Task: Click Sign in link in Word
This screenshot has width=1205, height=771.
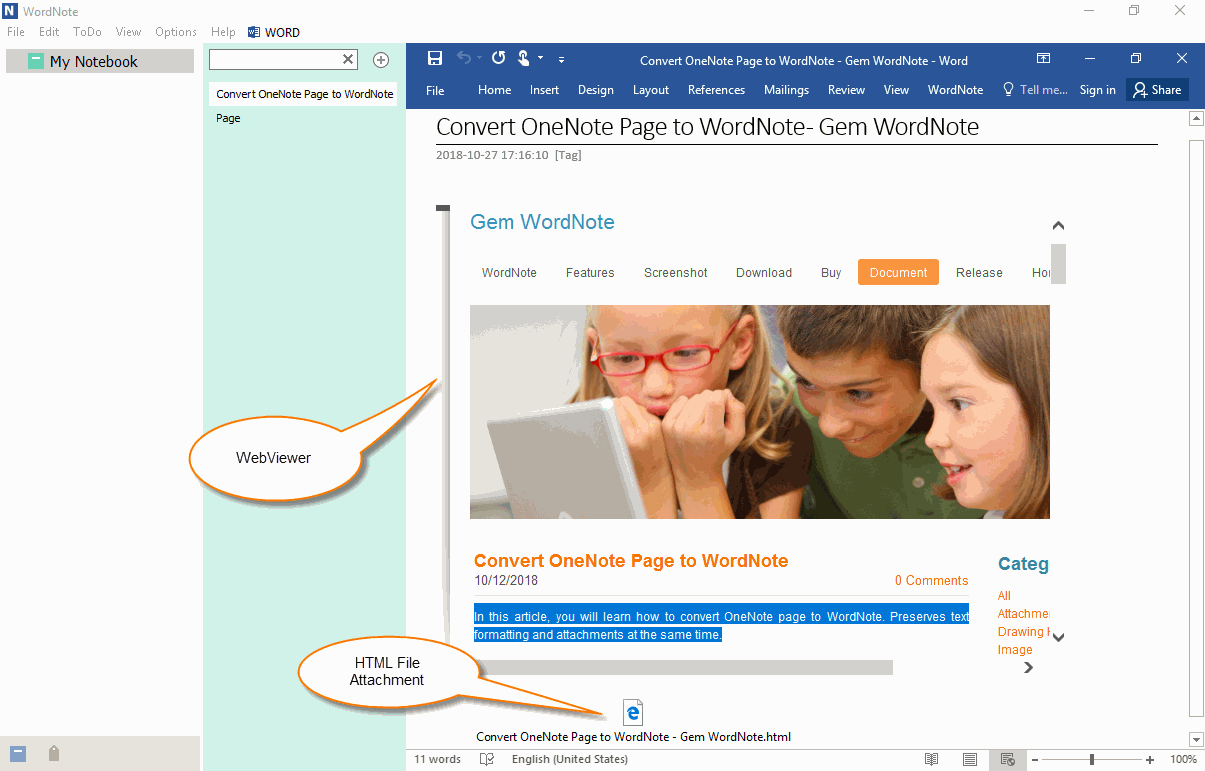Action: point(1097,90)
